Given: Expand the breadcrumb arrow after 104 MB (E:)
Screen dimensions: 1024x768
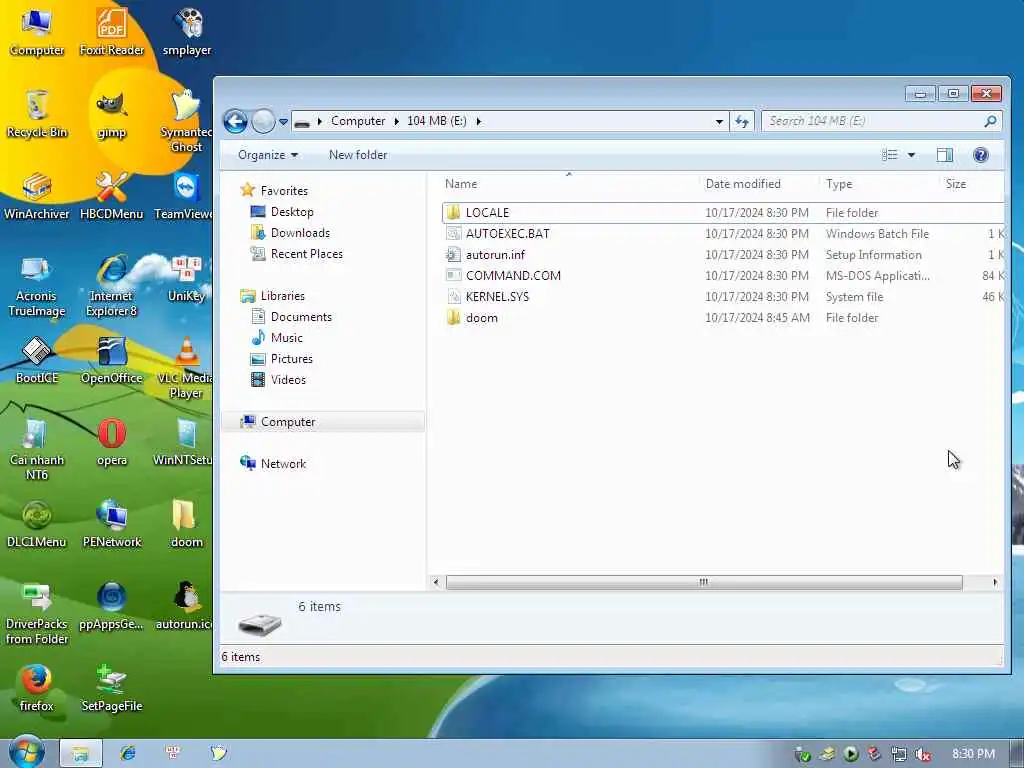Looking at the screenshot, I should click(x=479, y=121).
